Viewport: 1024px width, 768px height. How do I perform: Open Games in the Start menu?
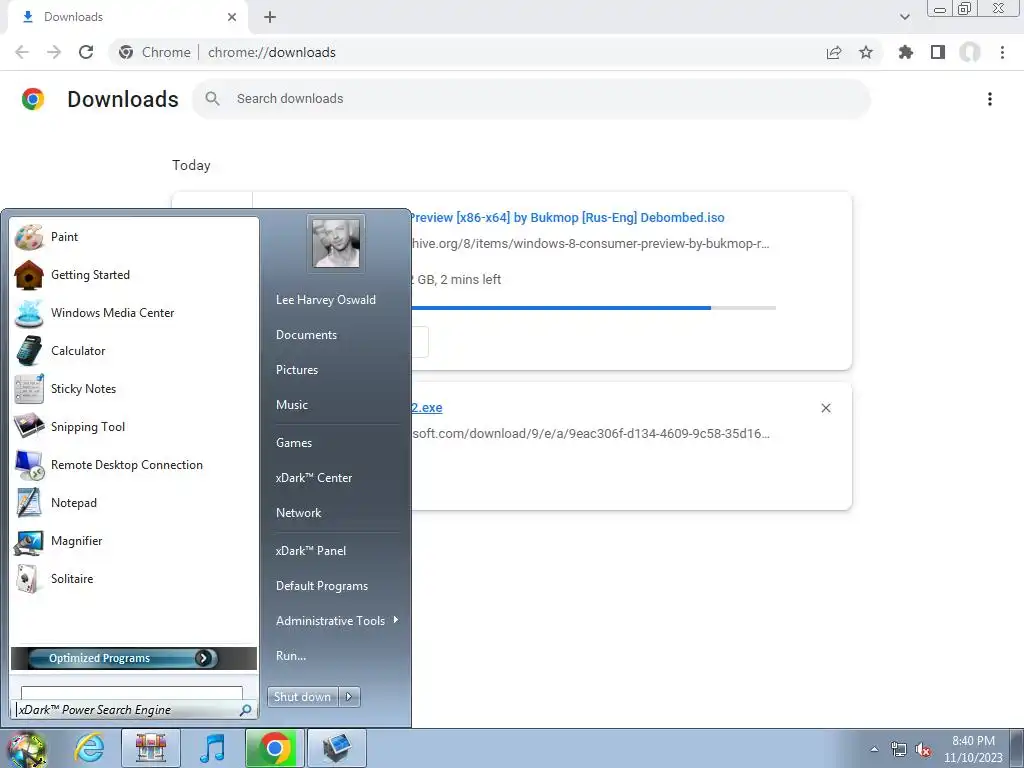(x=294, y=443)
